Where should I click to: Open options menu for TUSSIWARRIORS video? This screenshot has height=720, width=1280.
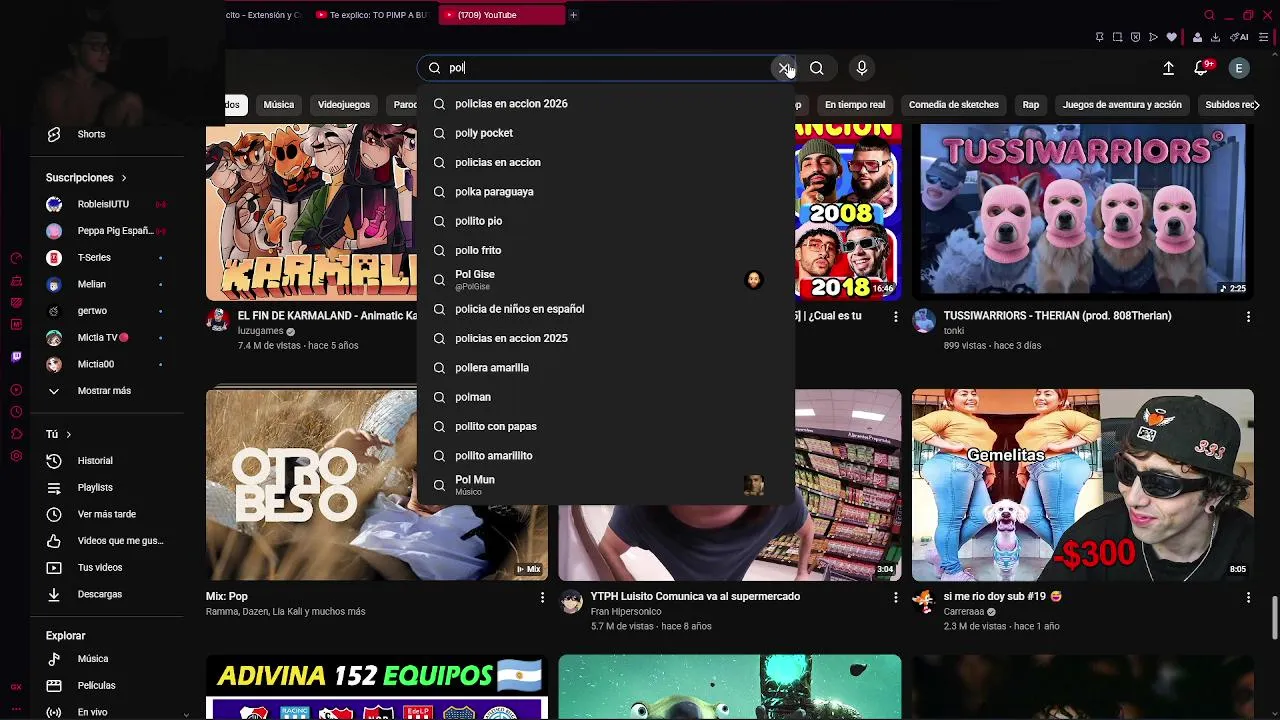1248,317
